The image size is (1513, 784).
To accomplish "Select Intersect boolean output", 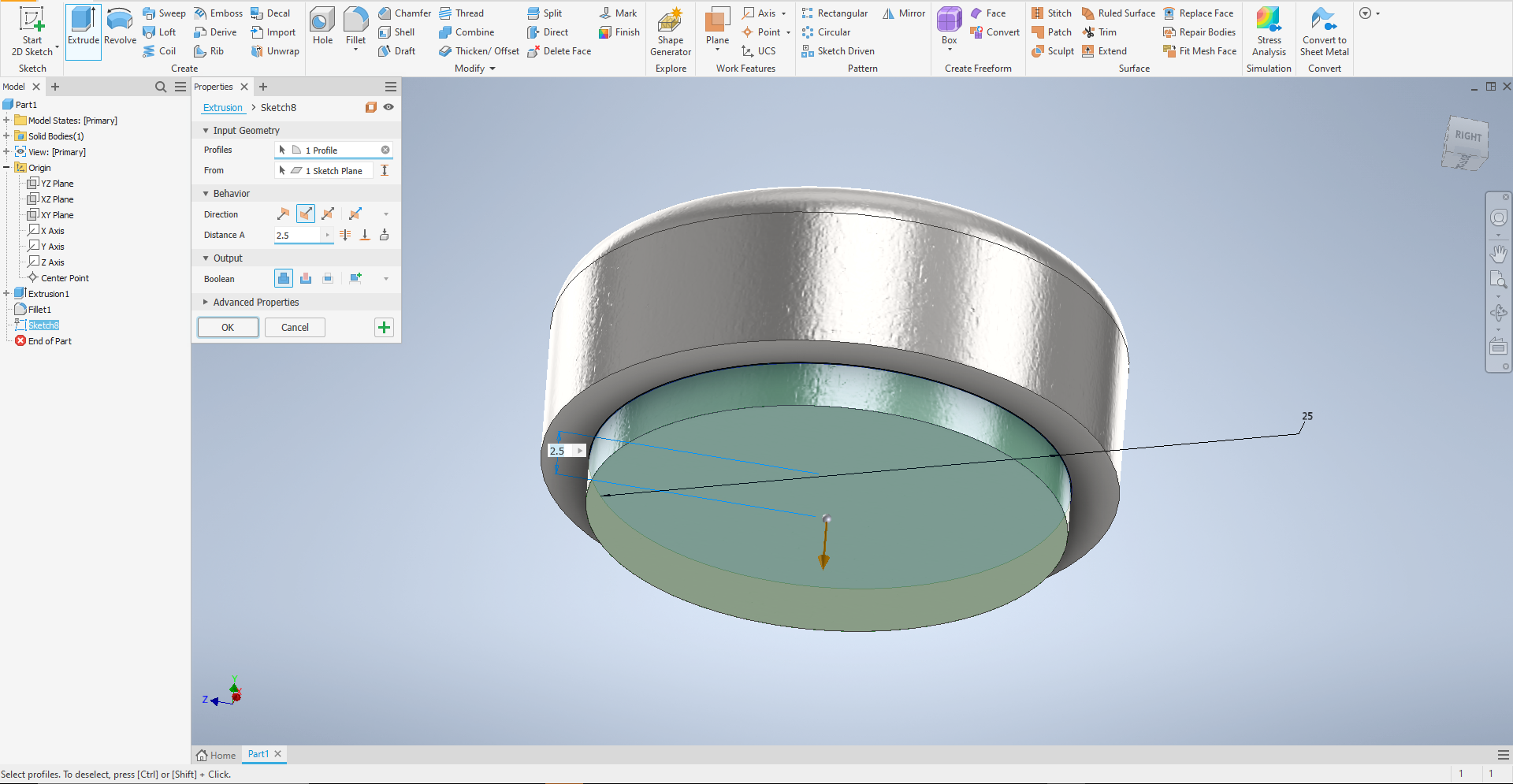I will [x=328, y=279].
